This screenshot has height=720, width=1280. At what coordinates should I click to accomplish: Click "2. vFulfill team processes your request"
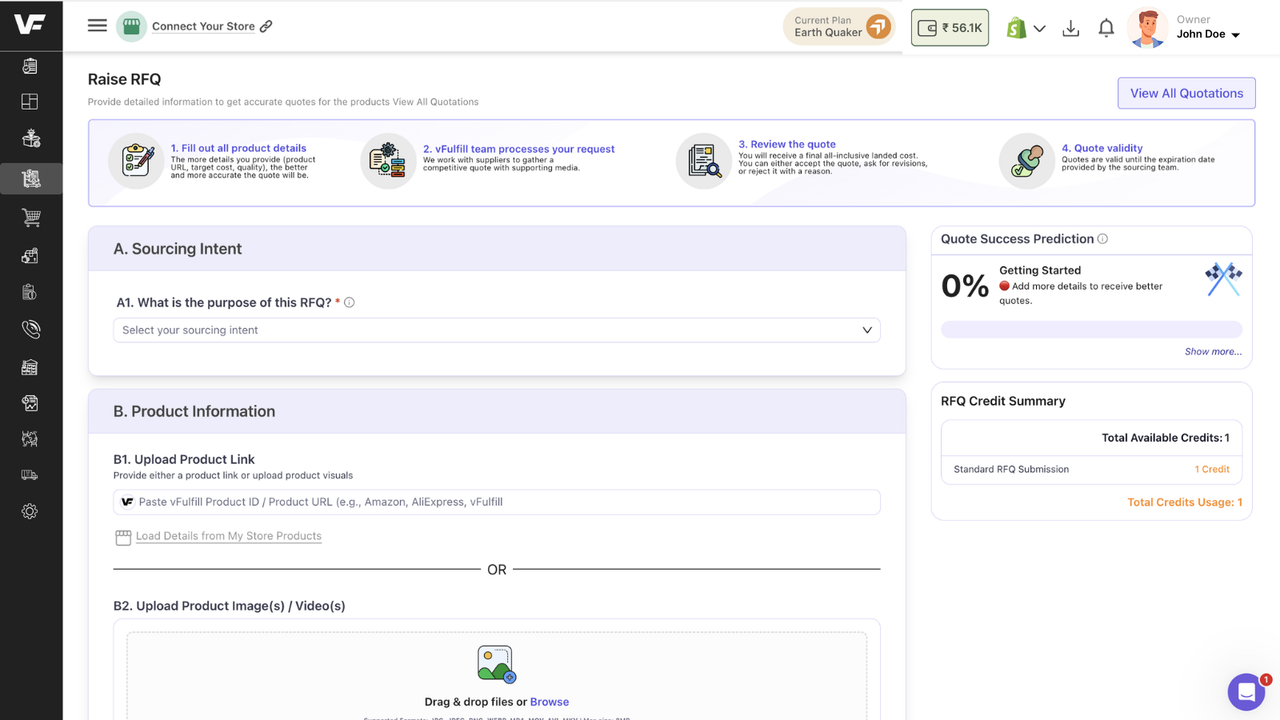tap(518, 149)
